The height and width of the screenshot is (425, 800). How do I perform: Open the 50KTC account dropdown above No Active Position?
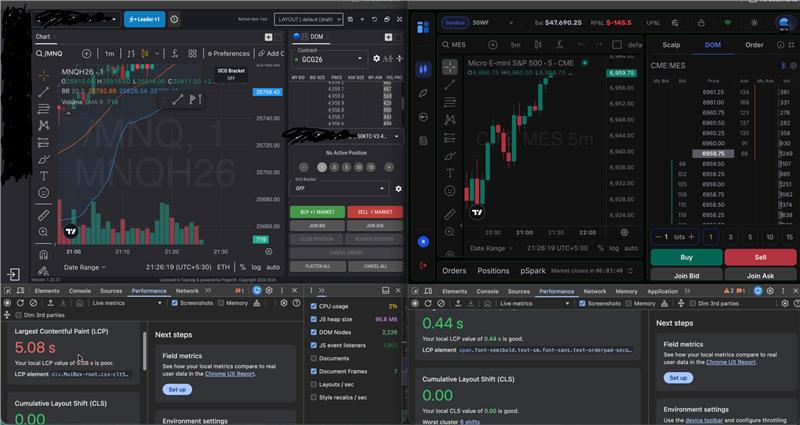tap(376, 137)
